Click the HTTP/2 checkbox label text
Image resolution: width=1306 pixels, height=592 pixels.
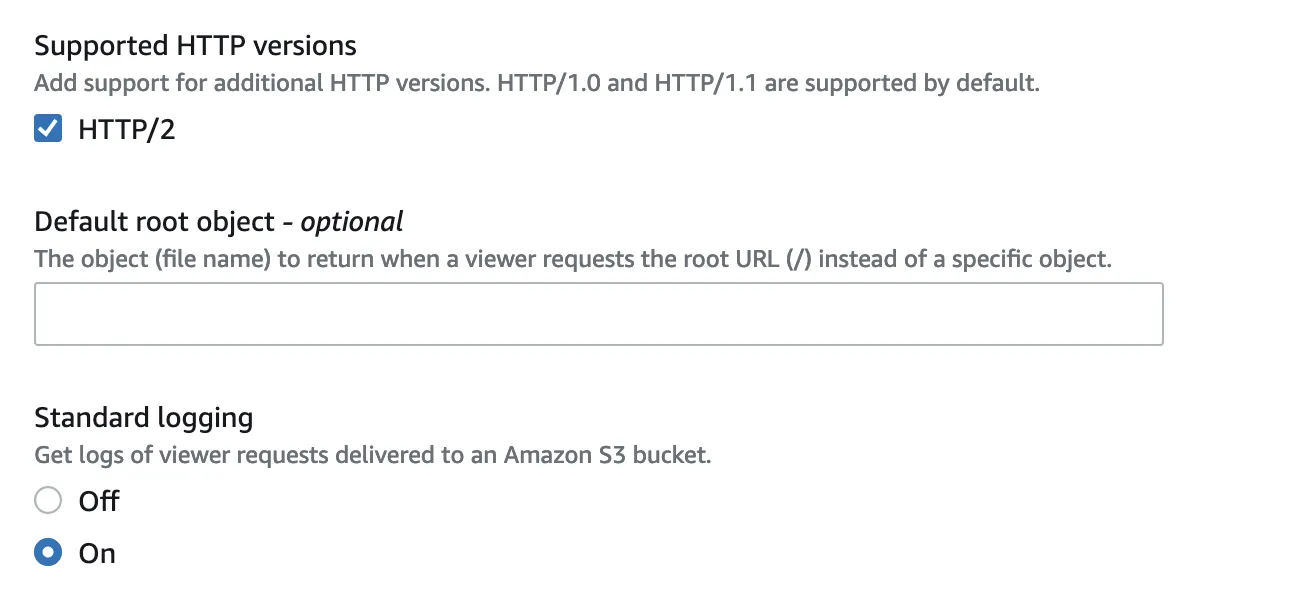click(127, 130)
